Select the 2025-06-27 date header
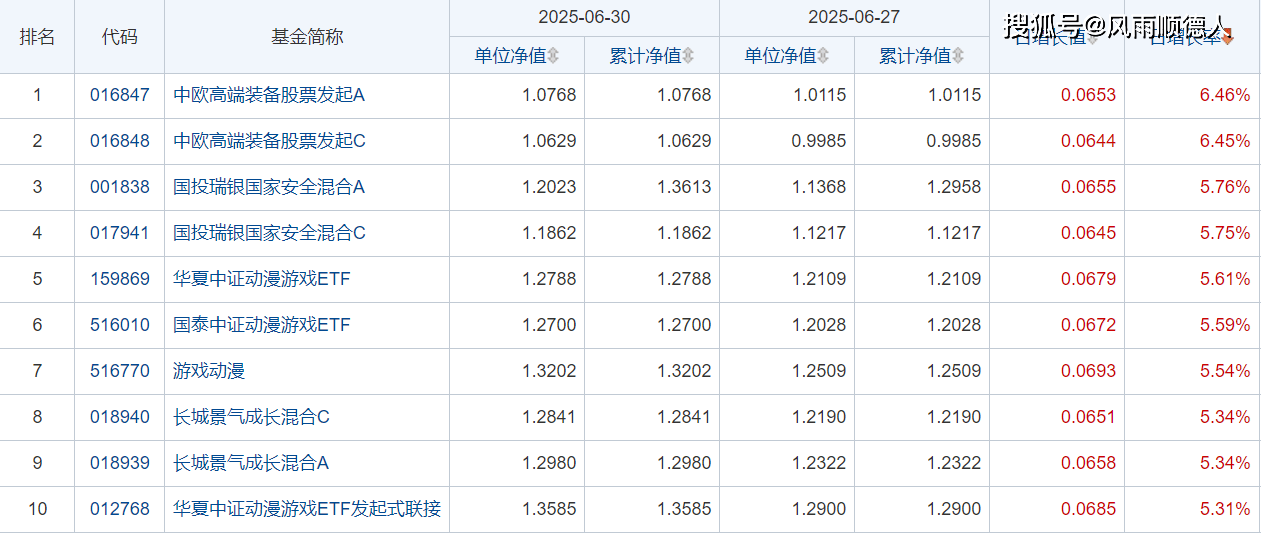 coord(854,18)
